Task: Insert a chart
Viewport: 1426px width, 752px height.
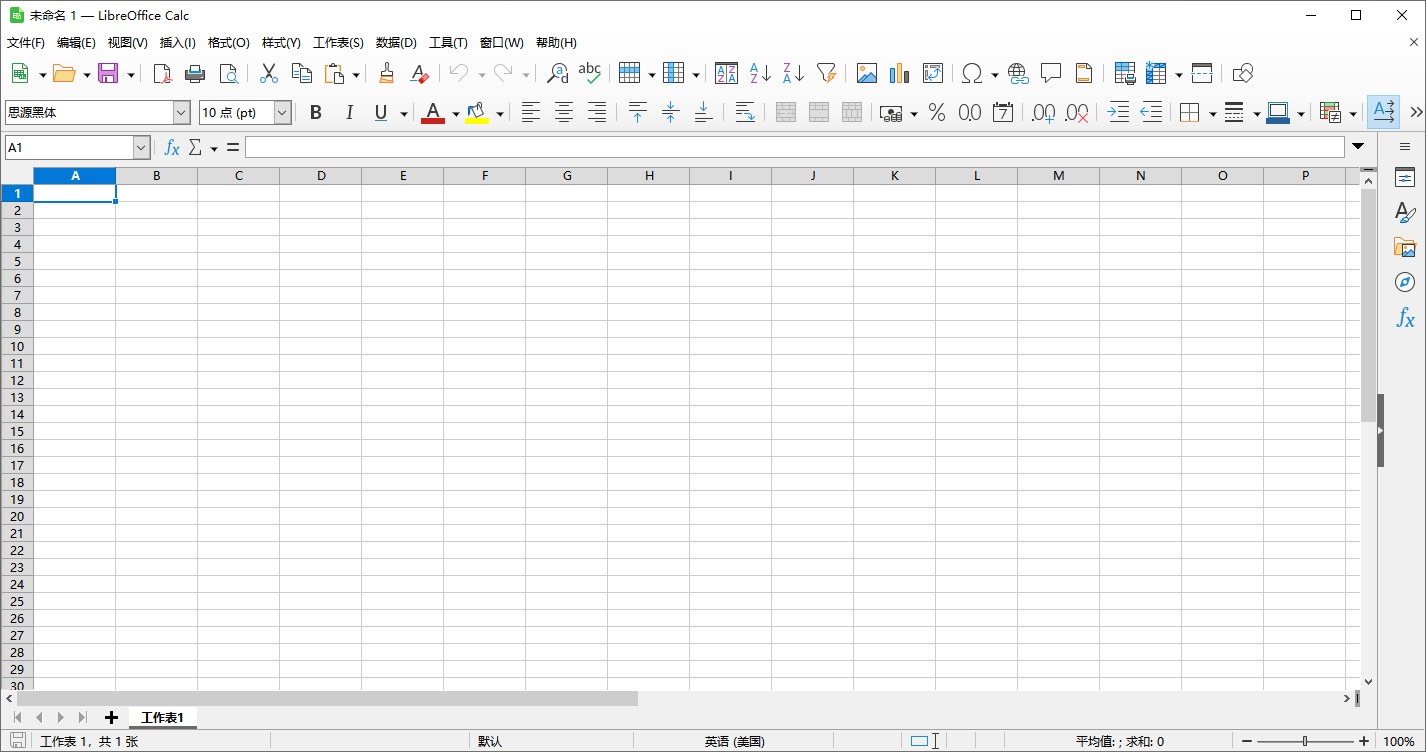Action: [x=898, y=73]
